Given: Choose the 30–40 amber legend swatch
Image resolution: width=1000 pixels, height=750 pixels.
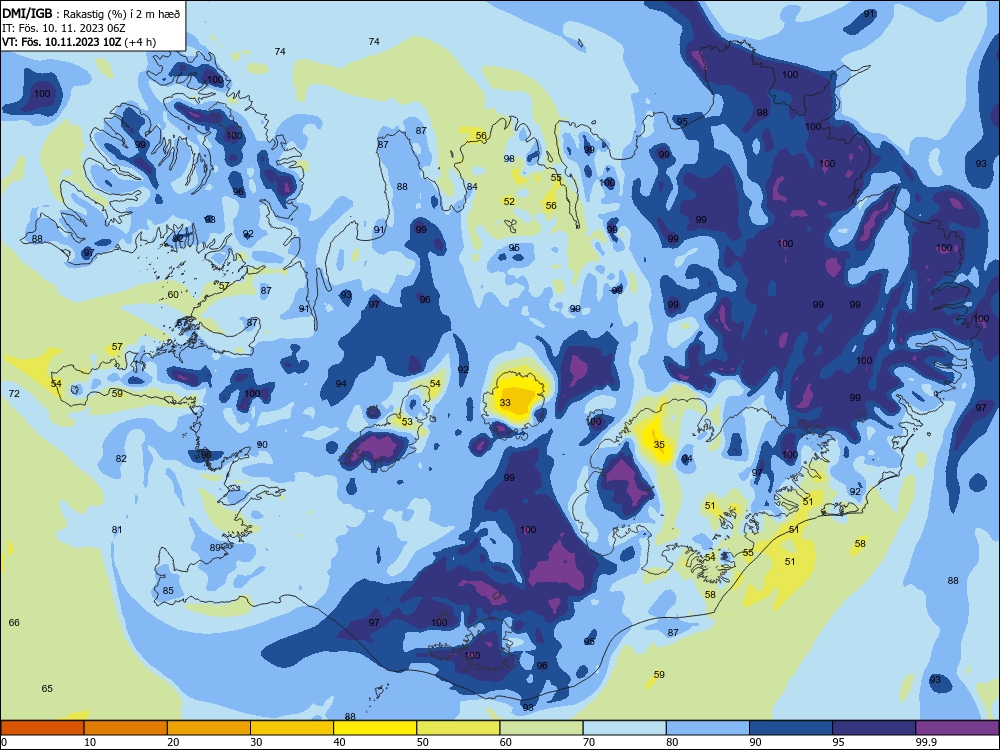Looking at the screenshot, I should coord(291,728).
